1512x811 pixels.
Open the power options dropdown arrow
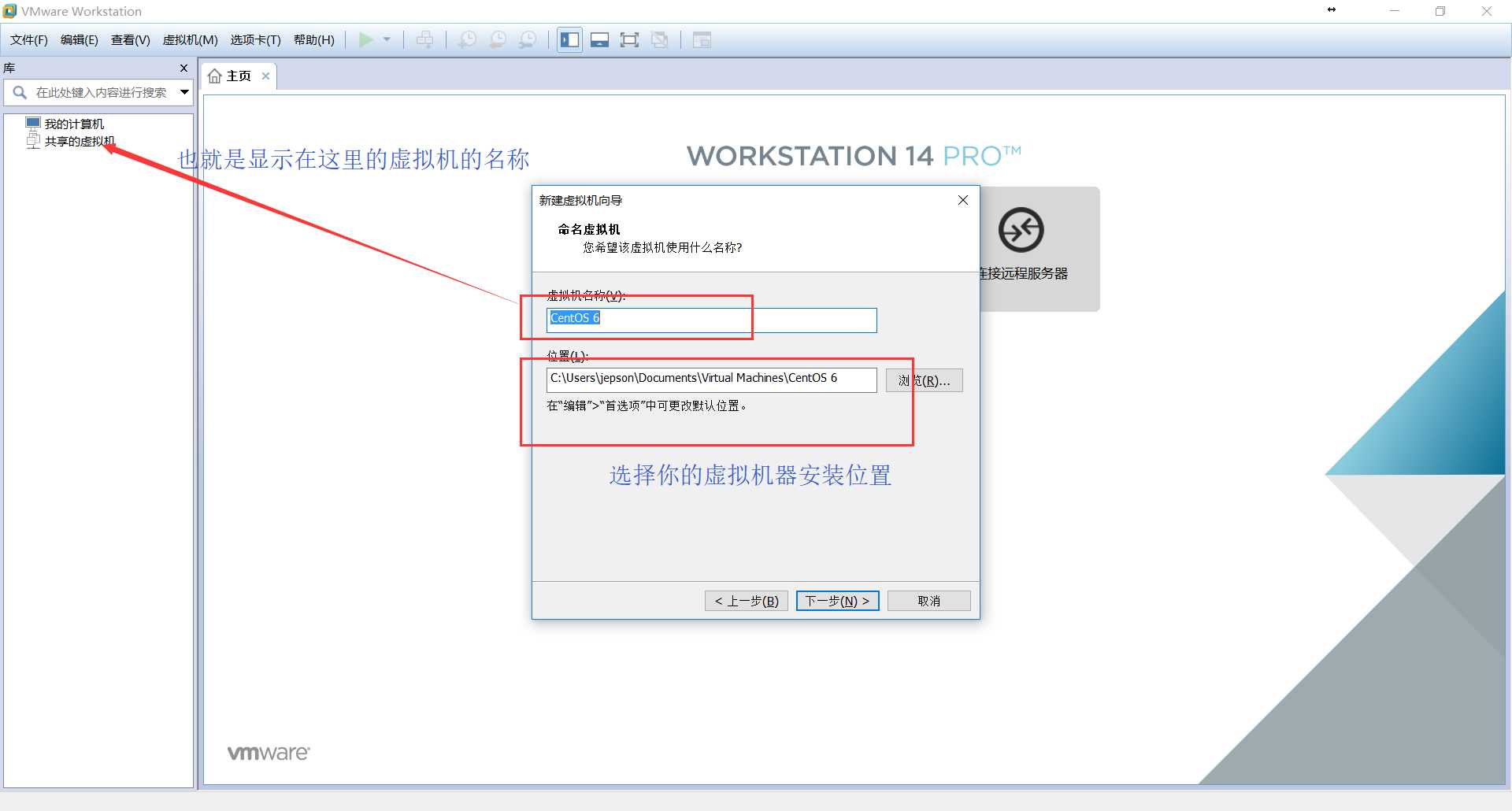click(x=387, y=39)
